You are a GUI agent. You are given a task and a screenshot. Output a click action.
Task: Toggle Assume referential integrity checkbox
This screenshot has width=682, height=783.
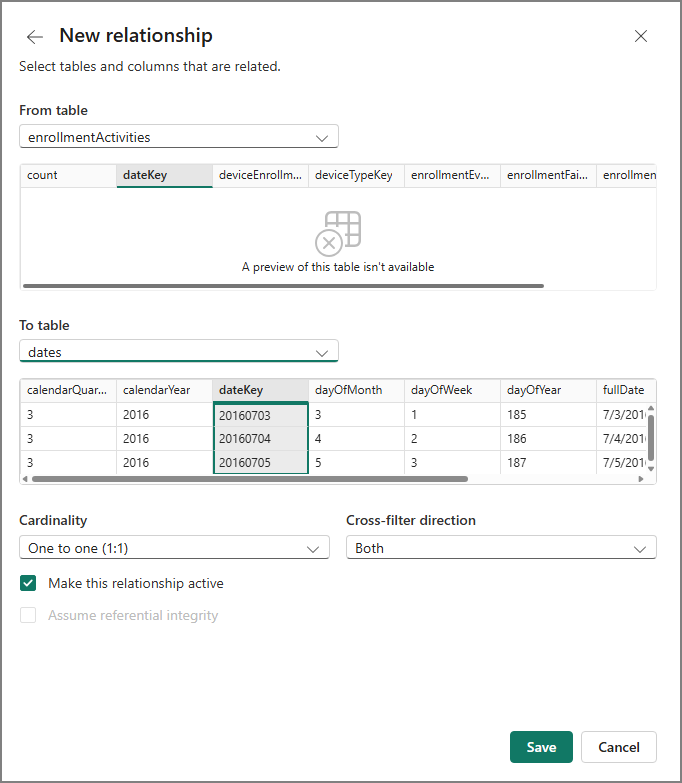click(x=28, y=615)
